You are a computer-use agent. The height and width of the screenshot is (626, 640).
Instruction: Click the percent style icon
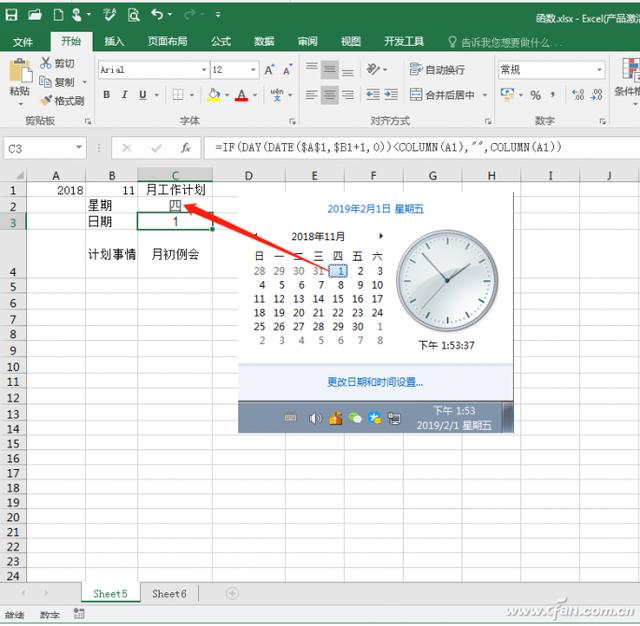tap(536, 95)
